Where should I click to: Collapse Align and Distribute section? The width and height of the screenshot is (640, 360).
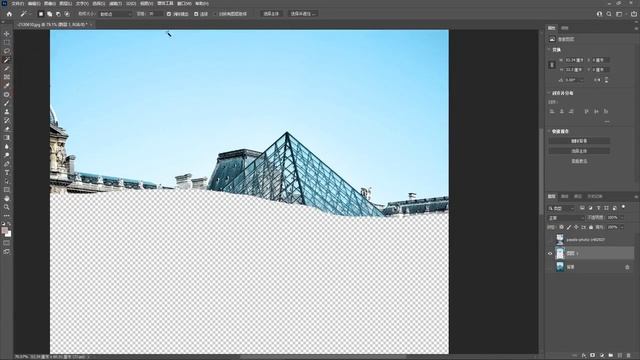pos(549,93)
